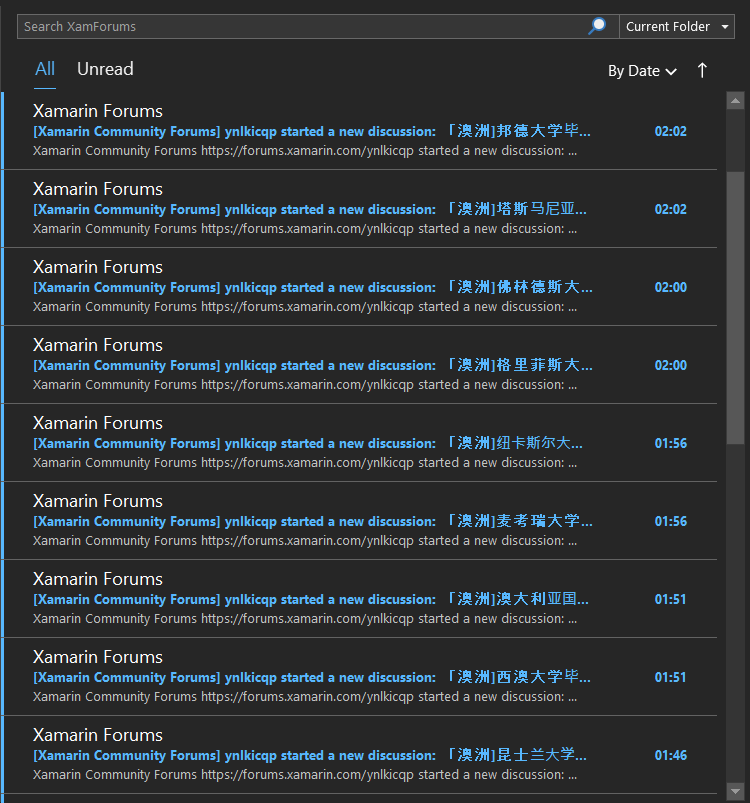Open the email subject 澳大利亚国
Image resolution: width=750 pixels, height=803 pixels.
[x=311, y=599]
